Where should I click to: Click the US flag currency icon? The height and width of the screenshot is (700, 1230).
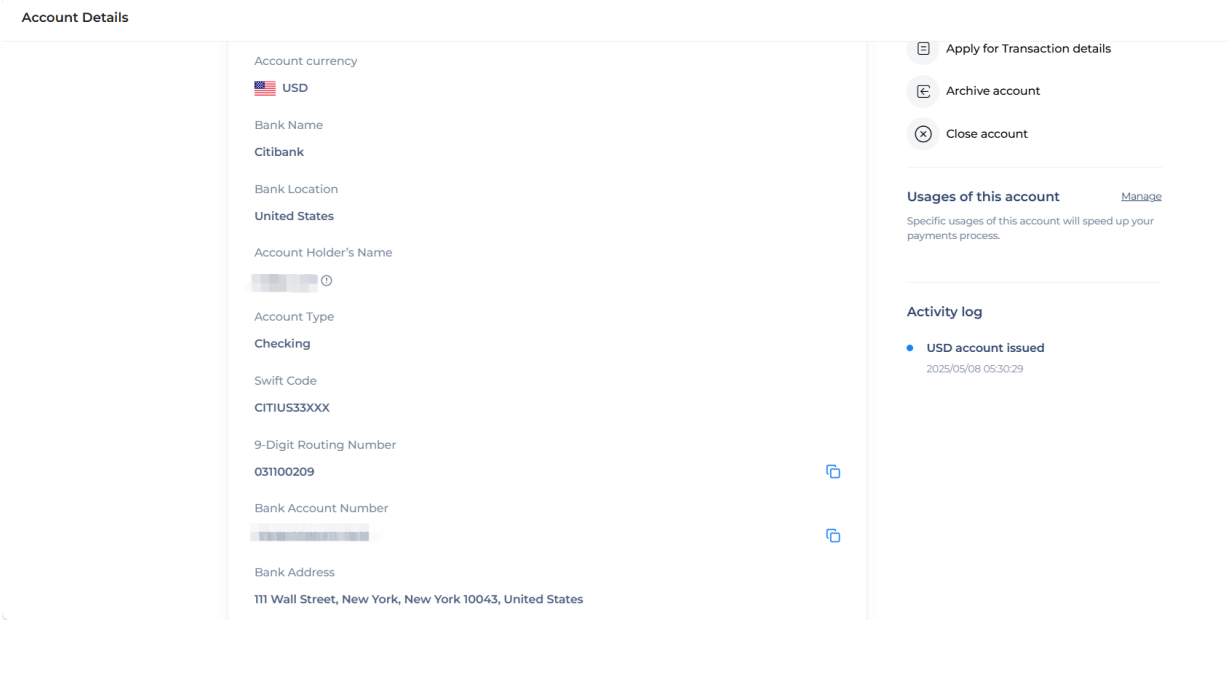[265, 88]
